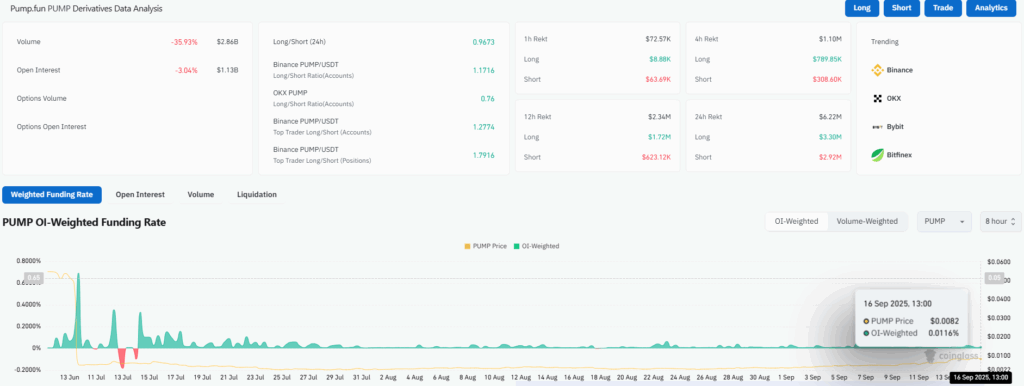Click the 24h Rekt total $6.22M
1024x386 pixels.
(831, 117)
